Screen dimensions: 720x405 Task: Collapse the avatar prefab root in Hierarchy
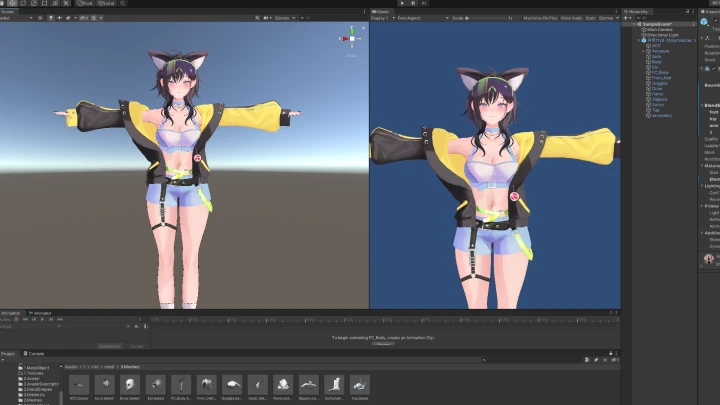(639, 40)
